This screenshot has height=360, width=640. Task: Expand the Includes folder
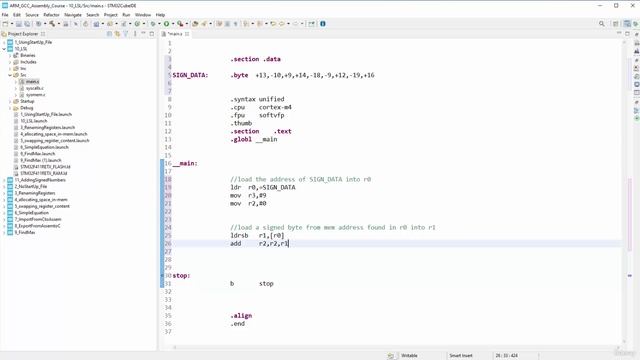(10, 62)
